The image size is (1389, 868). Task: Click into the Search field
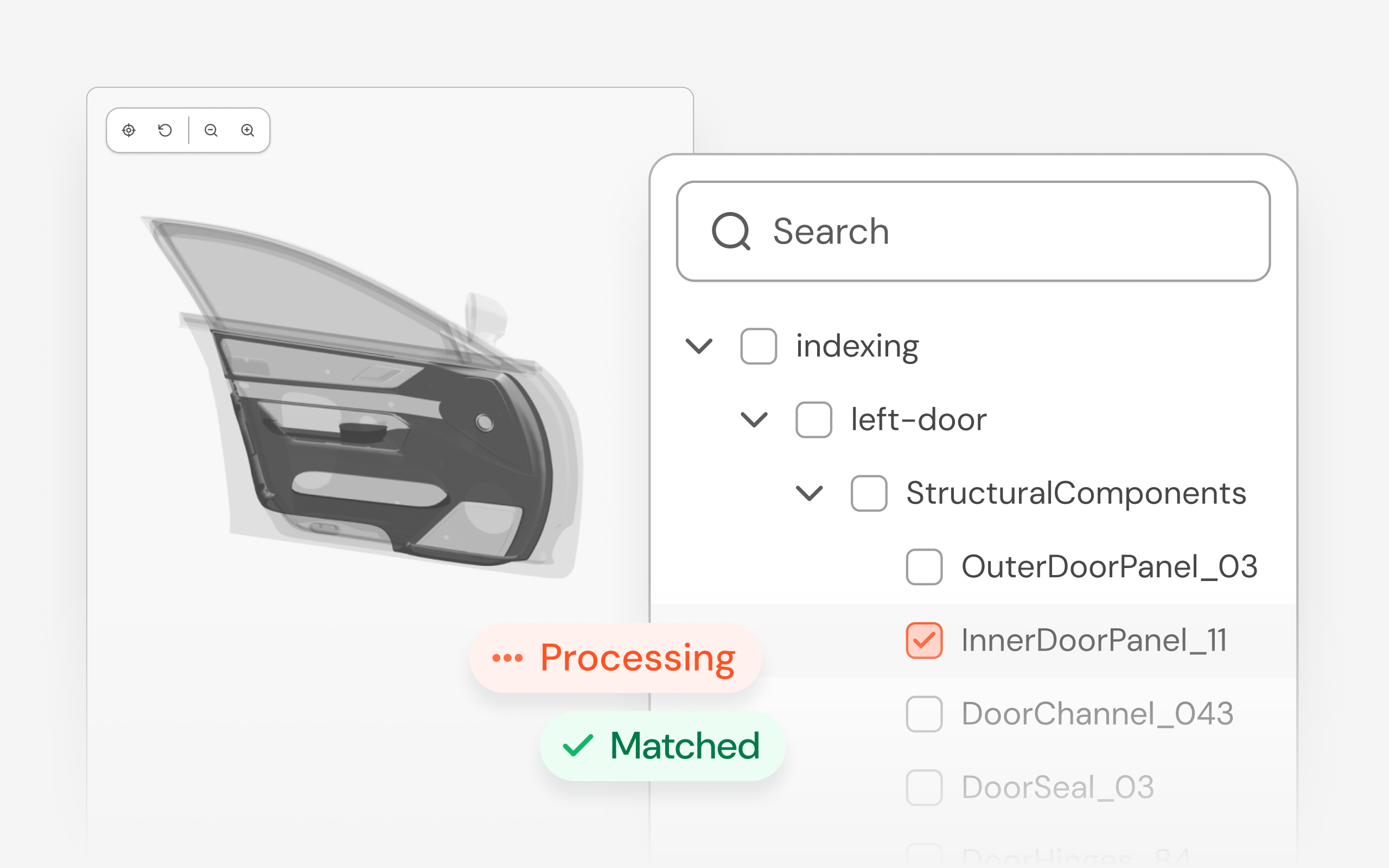(x=973, y=231)
